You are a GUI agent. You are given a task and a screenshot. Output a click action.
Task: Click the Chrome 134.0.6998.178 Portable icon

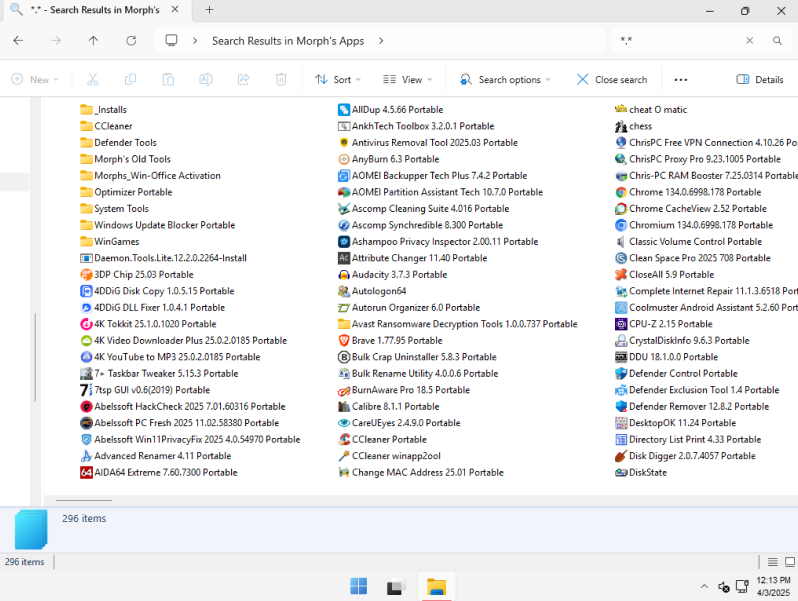click(x=620, y=192)
